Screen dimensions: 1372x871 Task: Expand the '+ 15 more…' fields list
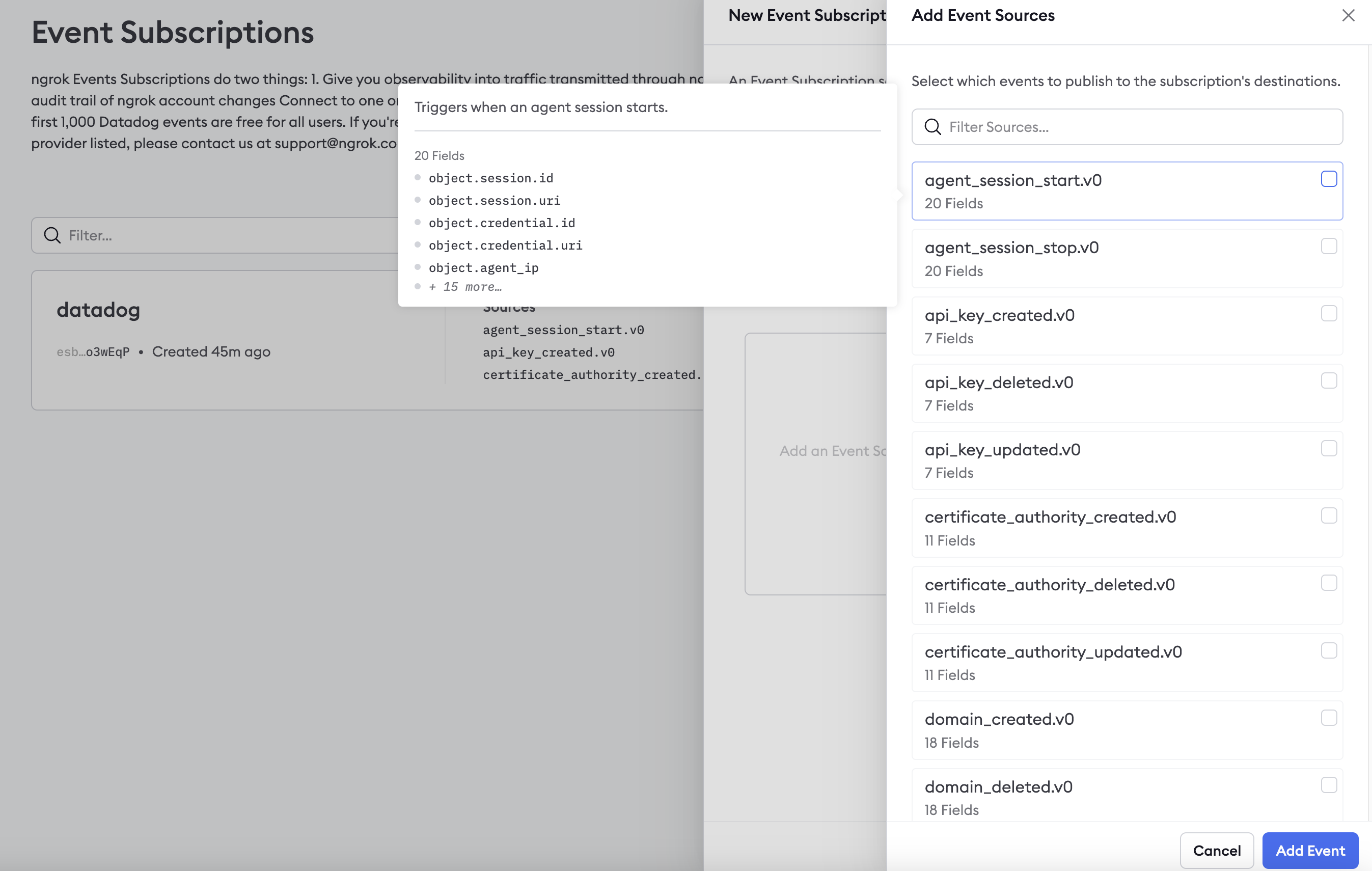click(465, 287)
